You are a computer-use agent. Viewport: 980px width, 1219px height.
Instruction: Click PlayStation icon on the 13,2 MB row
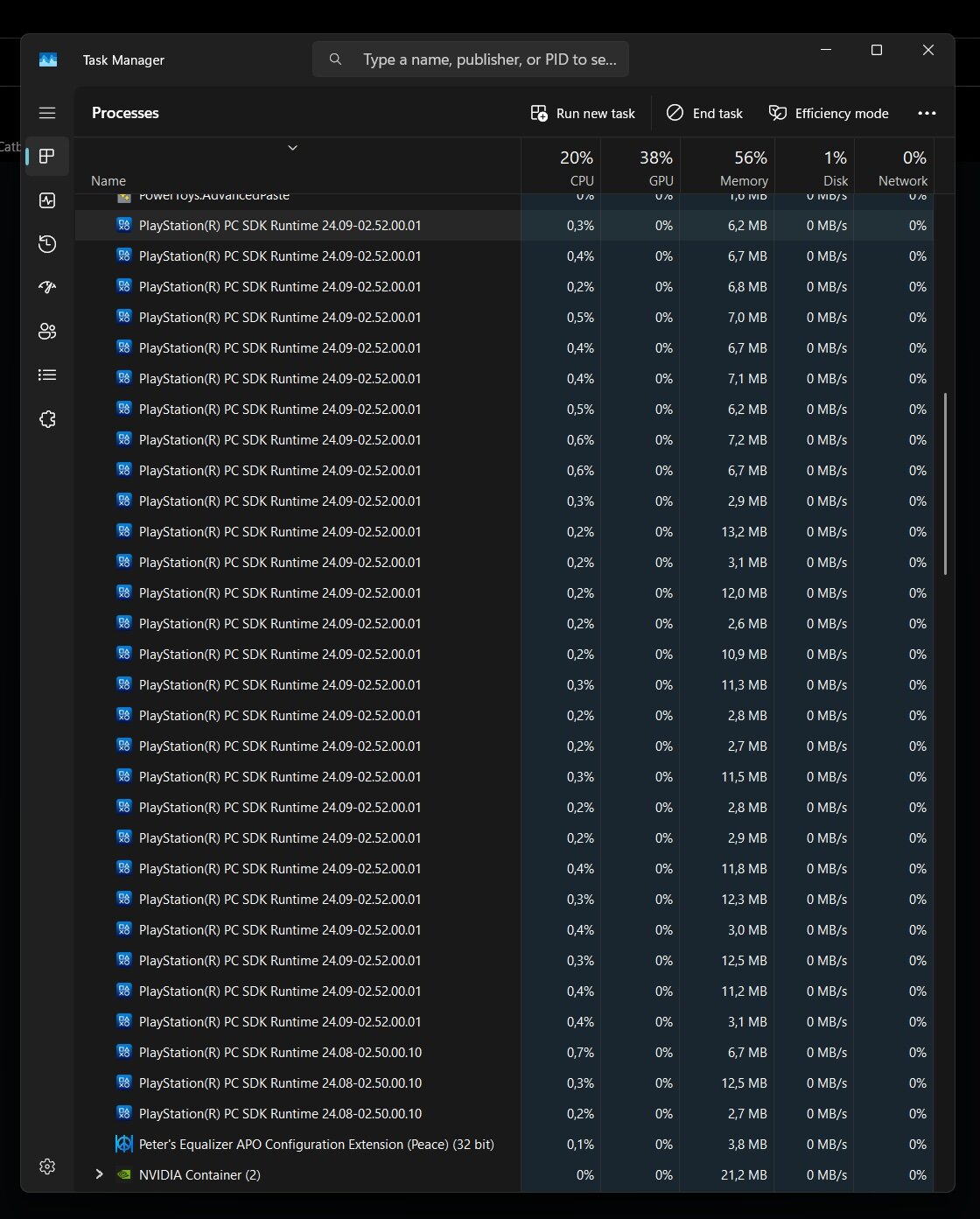(124, 531)
